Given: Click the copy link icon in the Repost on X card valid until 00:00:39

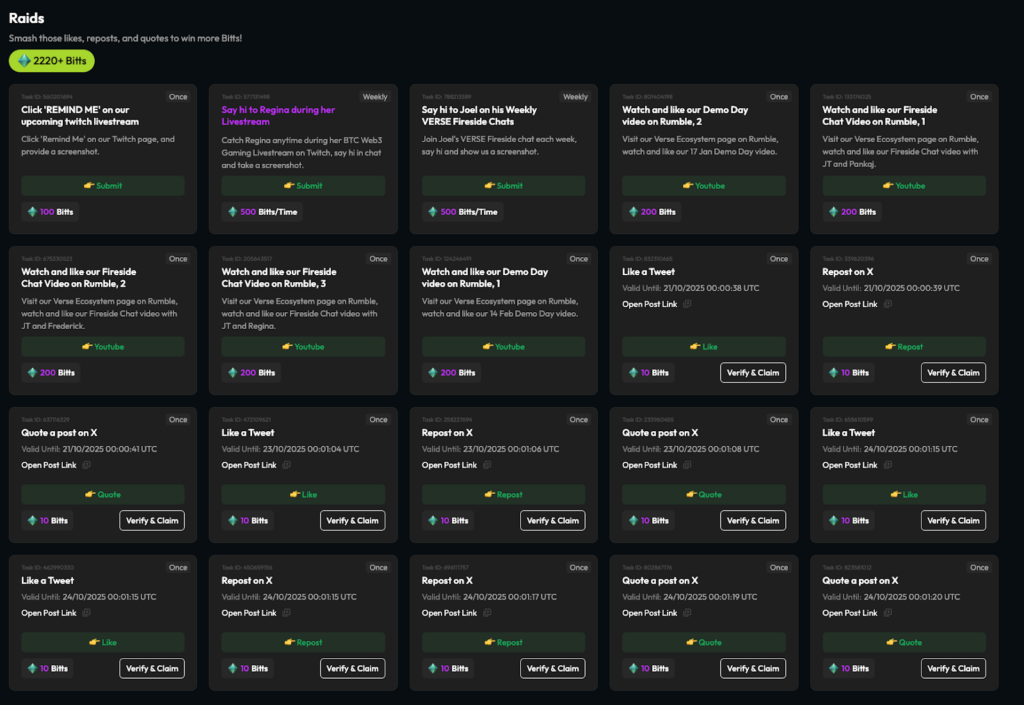Looking at the screenshot, I should [x=887, y=304].
